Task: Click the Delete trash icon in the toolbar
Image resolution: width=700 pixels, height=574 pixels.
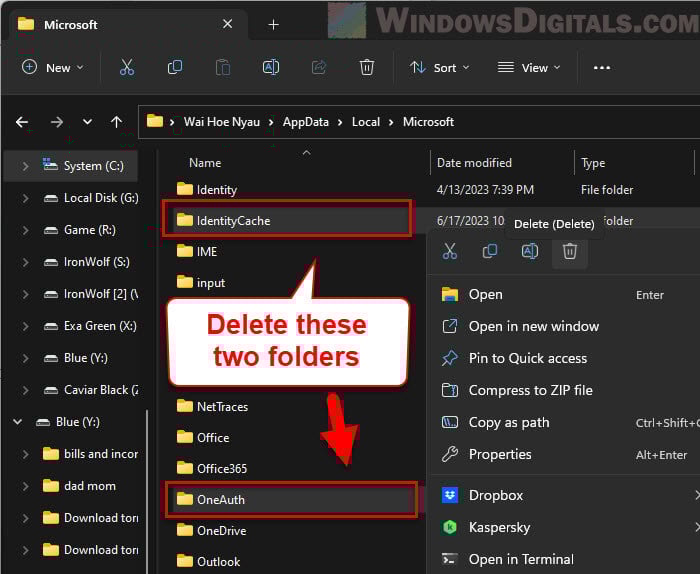Action: pos(367,68)
